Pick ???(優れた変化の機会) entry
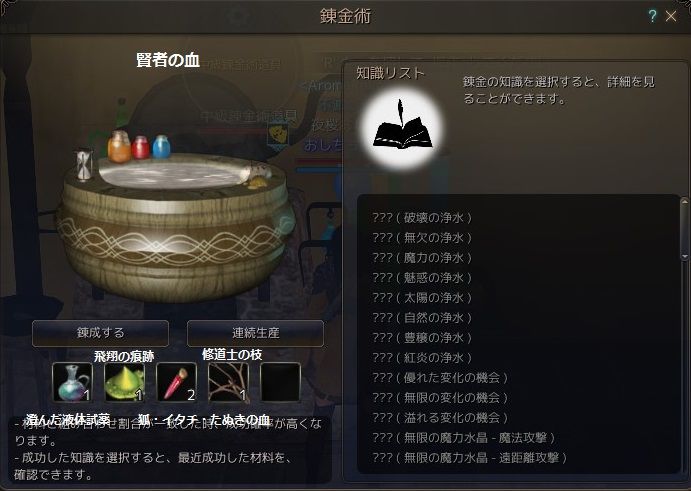The width and height of the screenshot is (691, 491). pyautogui.click(x=440, y=378)
